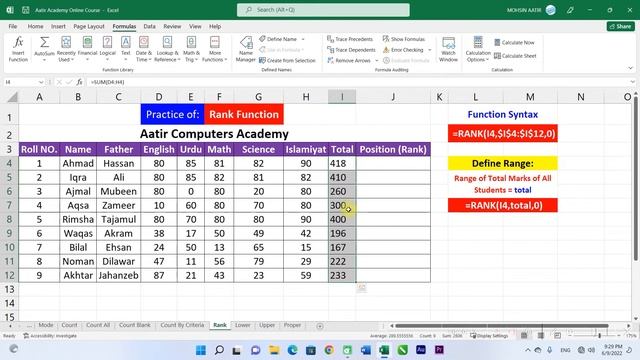This screenshot has height=360, width=640.
Task: Click Trace Precedents
Action: (x=350, y=39)
